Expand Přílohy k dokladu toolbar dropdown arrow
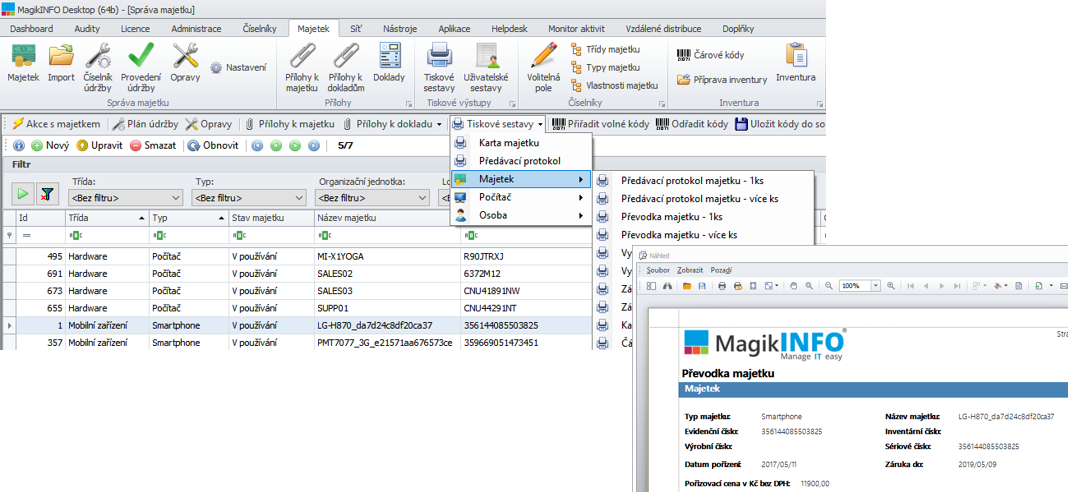Screen dimensions: 1068x492 tap(439, 125)
